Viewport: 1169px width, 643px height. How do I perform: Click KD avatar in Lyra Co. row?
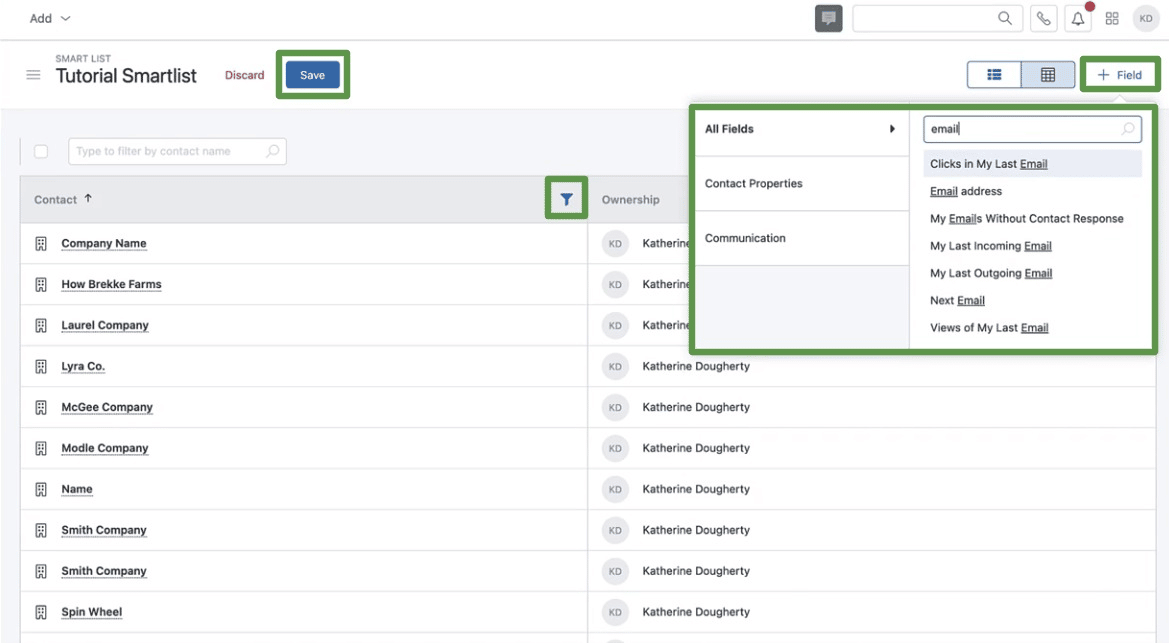[x=615, y=366]
